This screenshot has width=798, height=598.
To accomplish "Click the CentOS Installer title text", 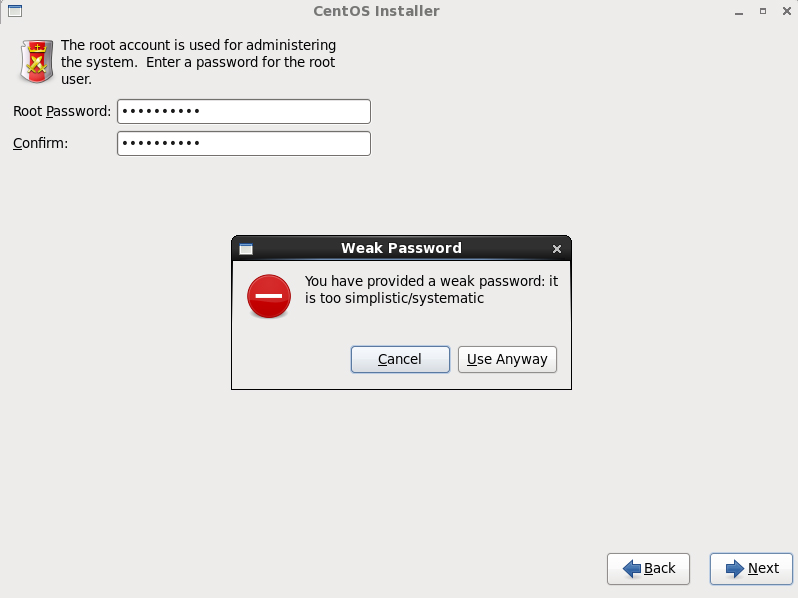I will pyautogui.click(x=376, y=11).
